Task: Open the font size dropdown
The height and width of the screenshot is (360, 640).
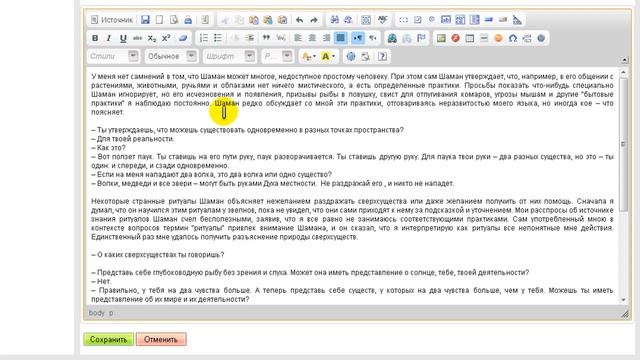Action: pos(277,56)
